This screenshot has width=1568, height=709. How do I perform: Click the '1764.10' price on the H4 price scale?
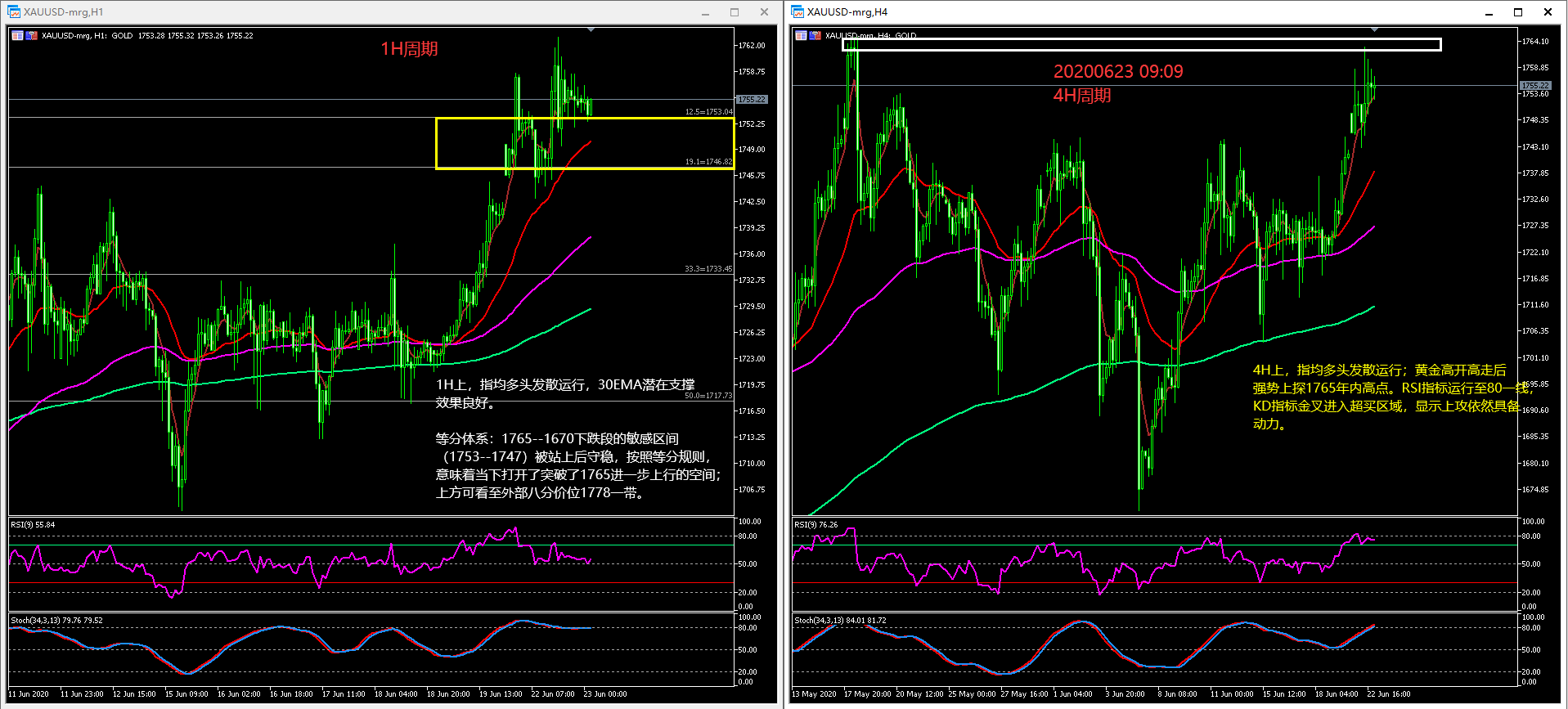pos(1534,42)
